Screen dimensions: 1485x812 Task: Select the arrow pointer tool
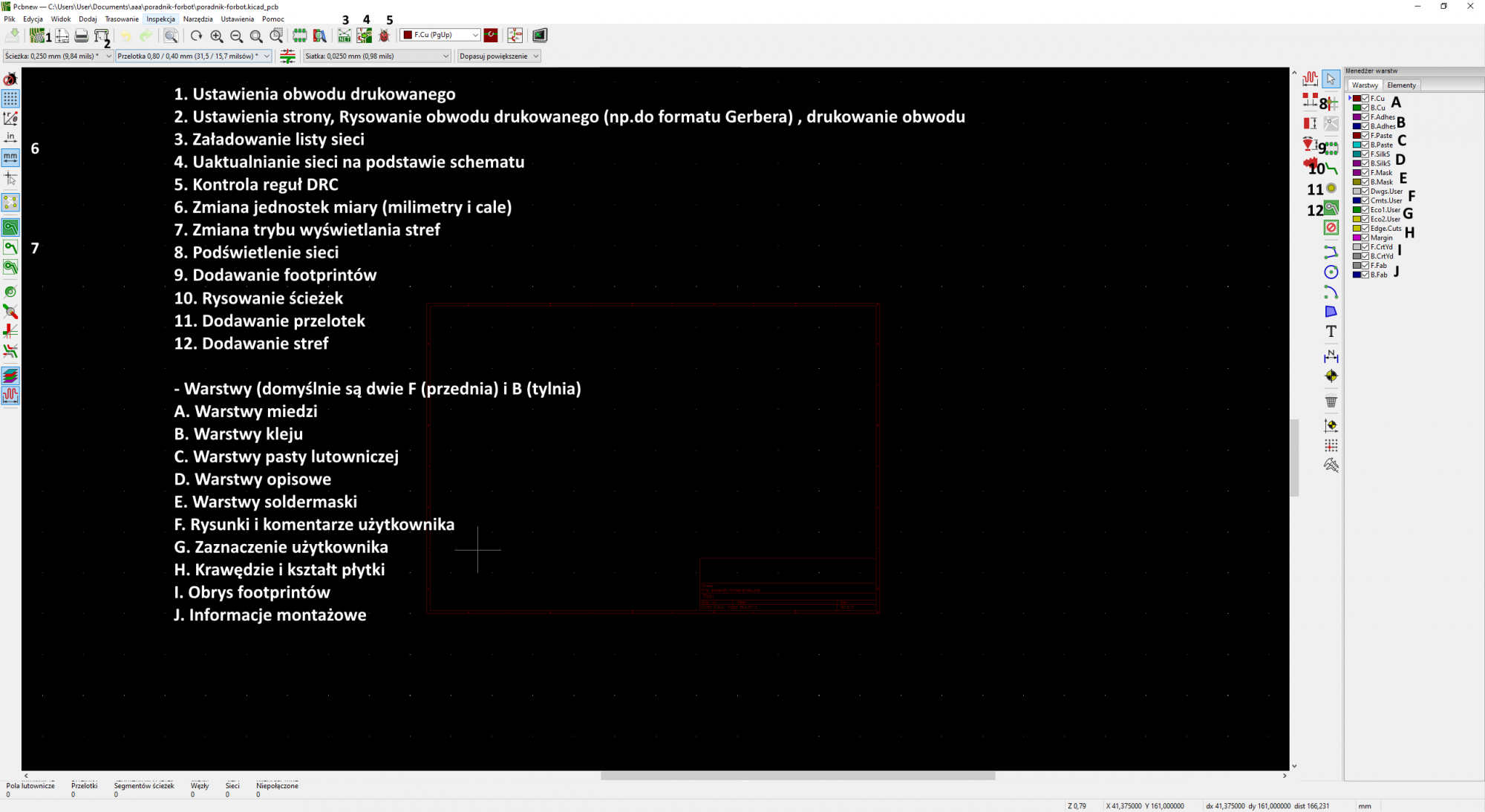pyautogui.click(x=1331, y=79)
